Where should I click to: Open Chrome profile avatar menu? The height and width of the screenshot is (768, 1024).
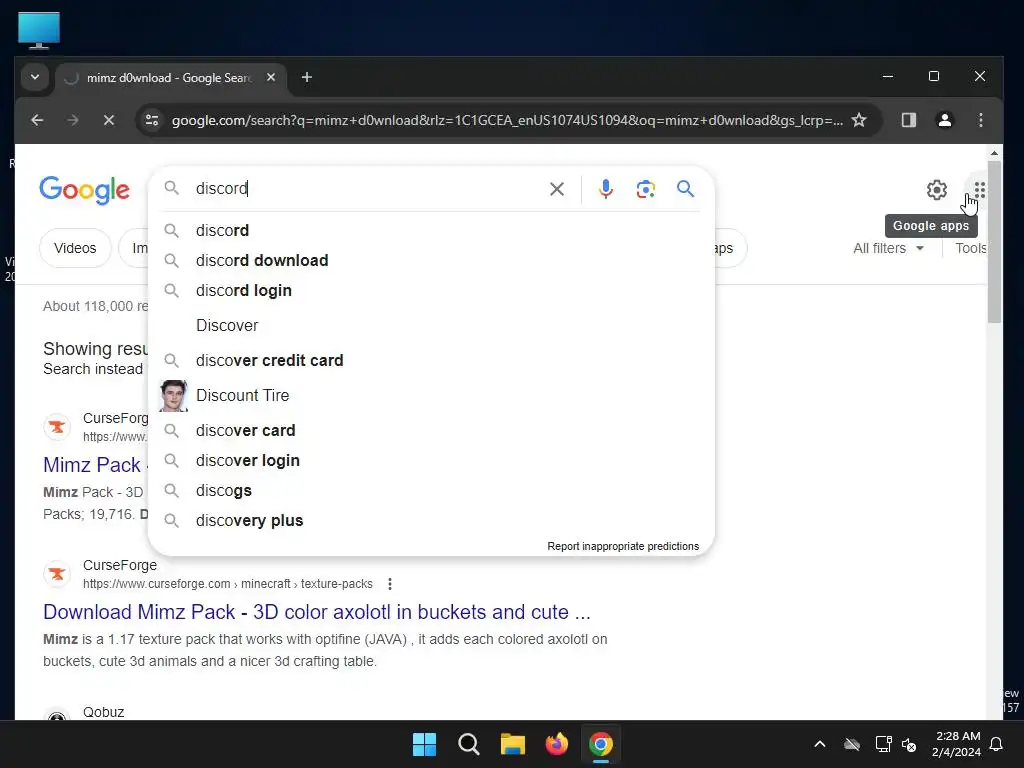point(944,120)
